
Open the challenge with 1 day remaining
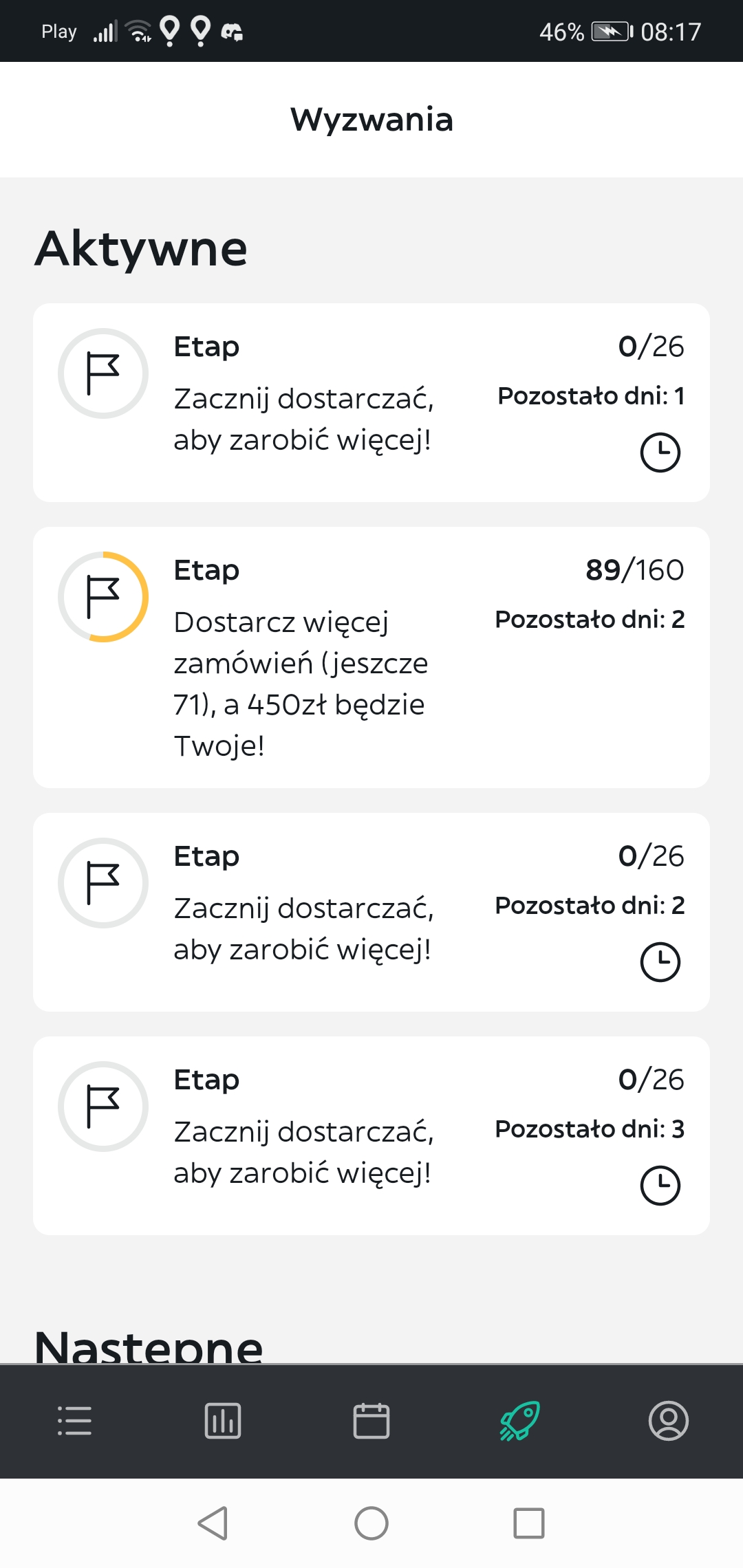click(x=371, y=402)
